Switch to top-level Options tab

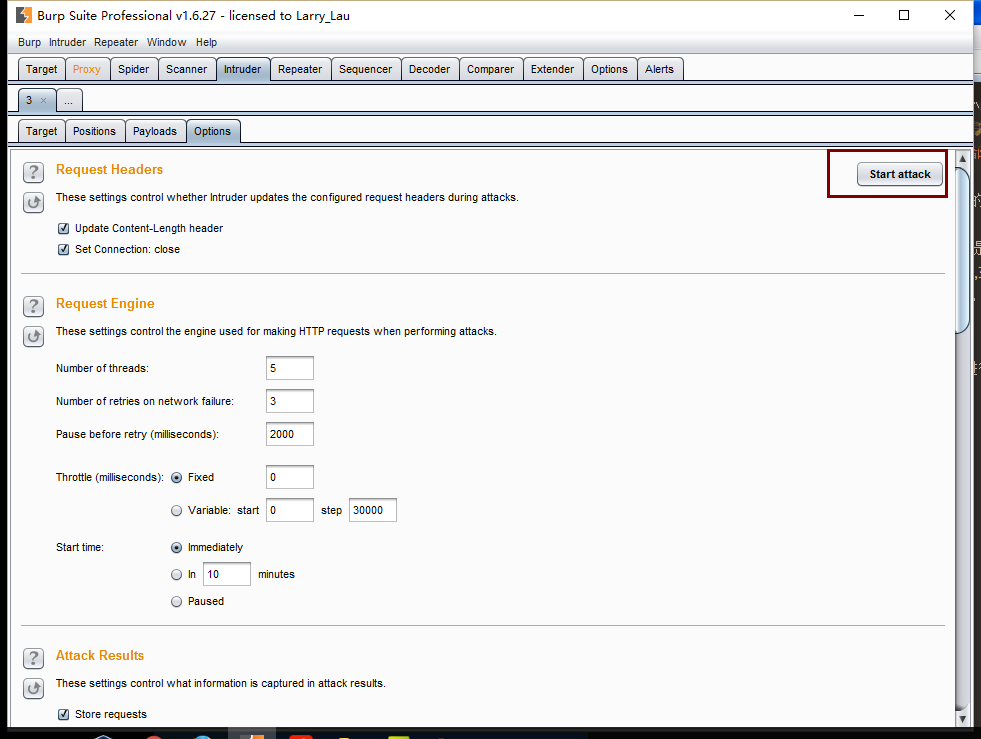click(x=609, y=69)
